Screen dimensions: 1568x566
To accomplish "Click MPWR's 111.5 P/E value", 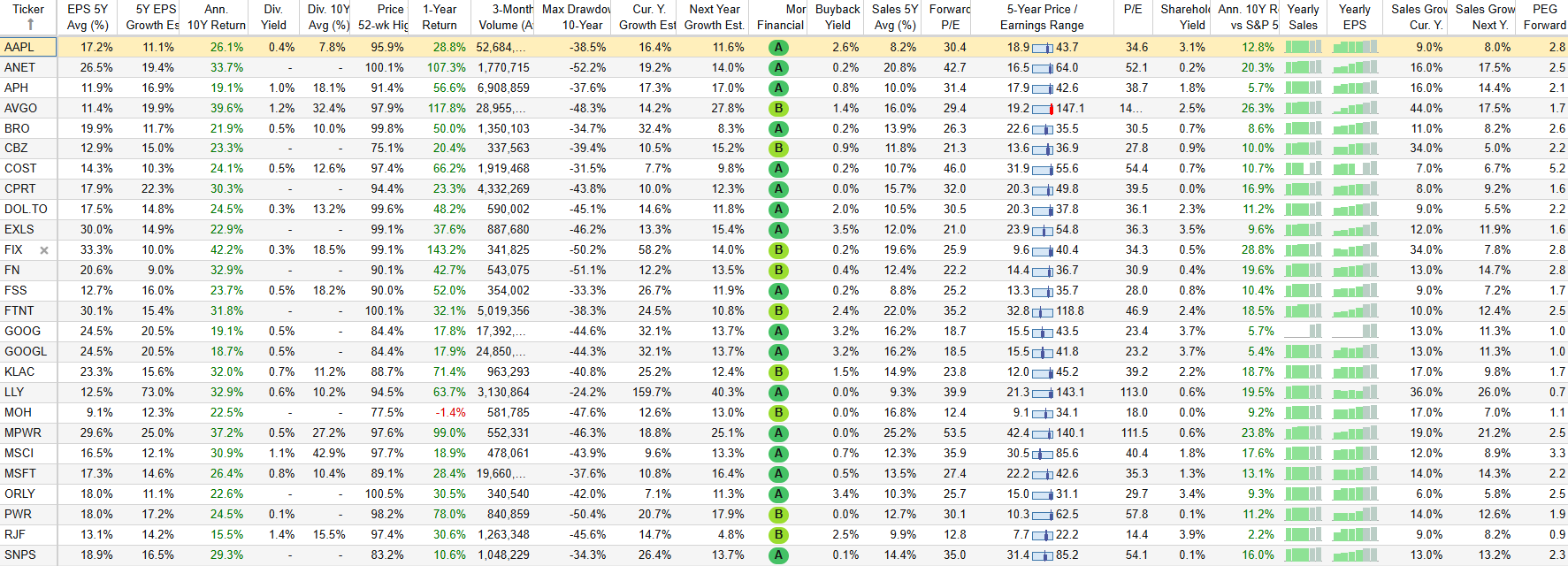I will 1135,433.
